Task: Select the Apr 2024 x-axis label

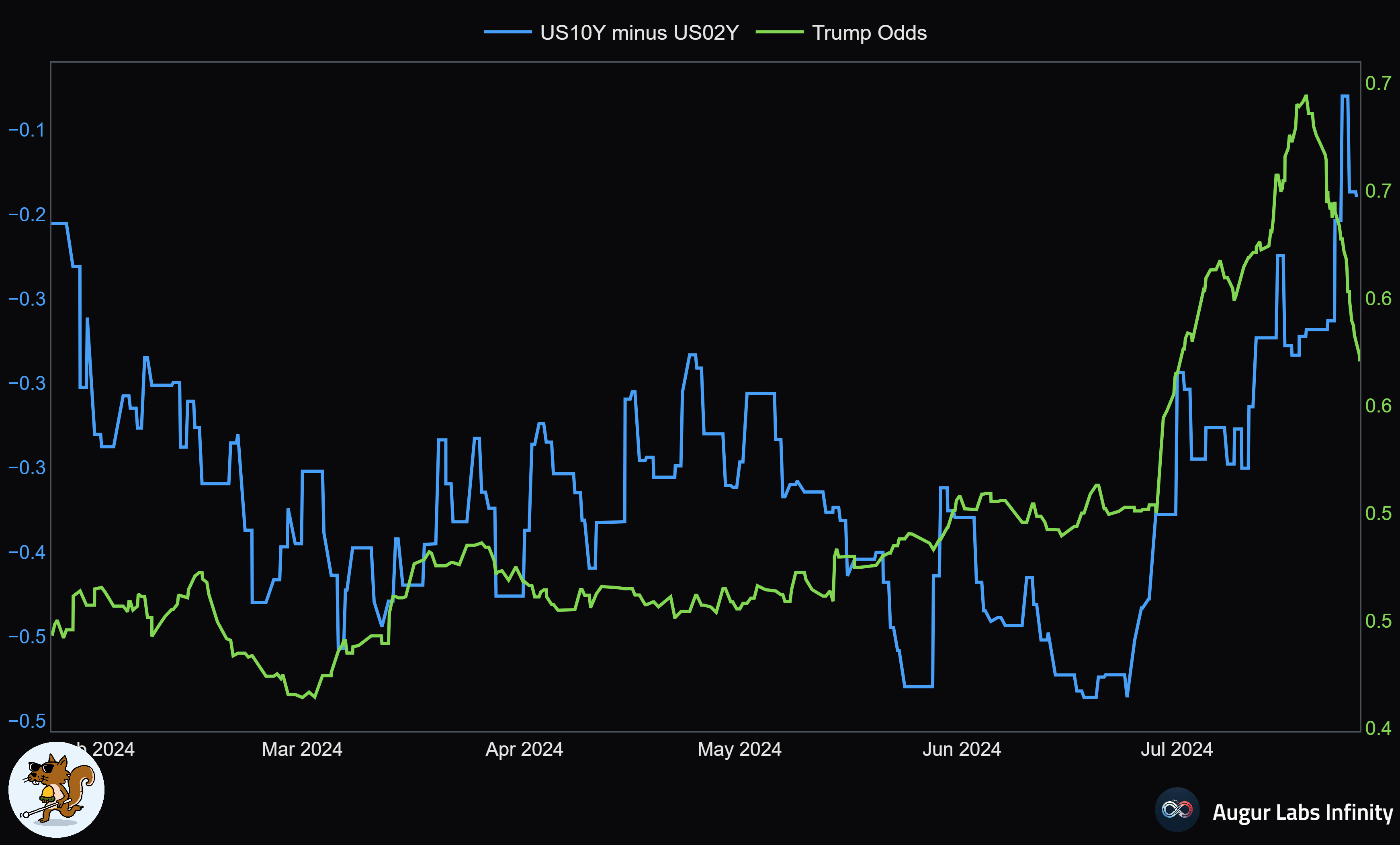Action: 524,749
